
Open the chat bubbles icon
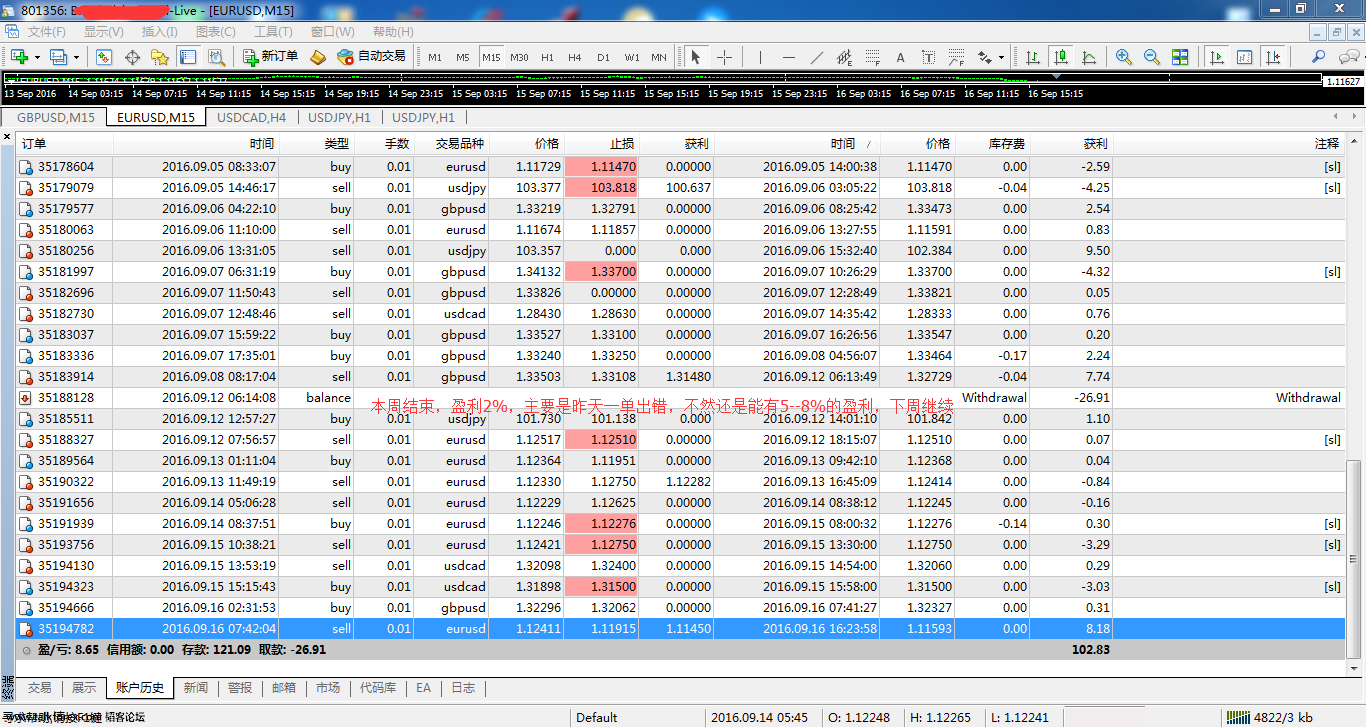click(x=1348, y=57)
